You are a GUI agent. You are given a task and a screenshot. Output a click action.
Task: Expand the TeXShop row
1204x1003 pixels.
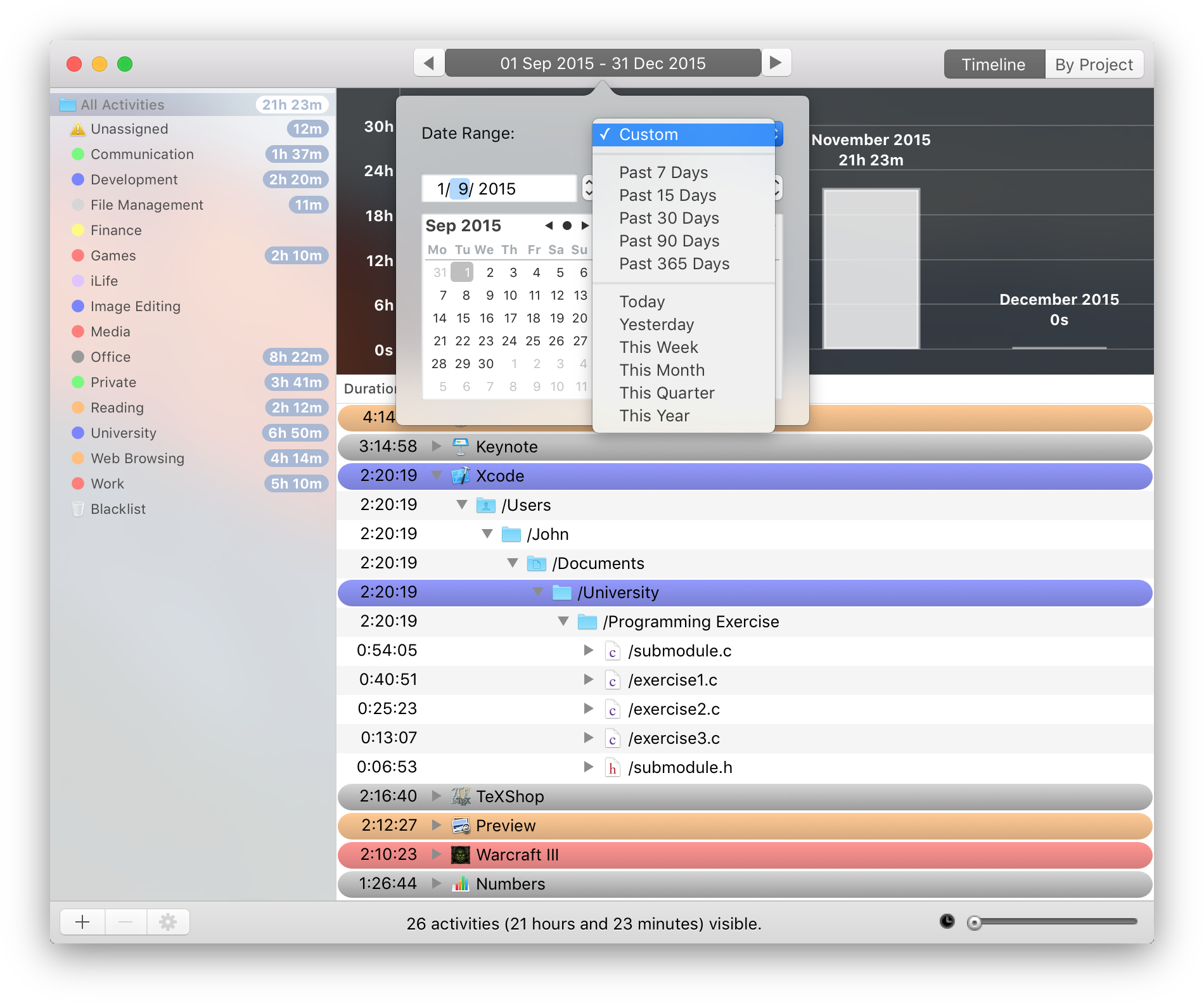pos(436,796)
